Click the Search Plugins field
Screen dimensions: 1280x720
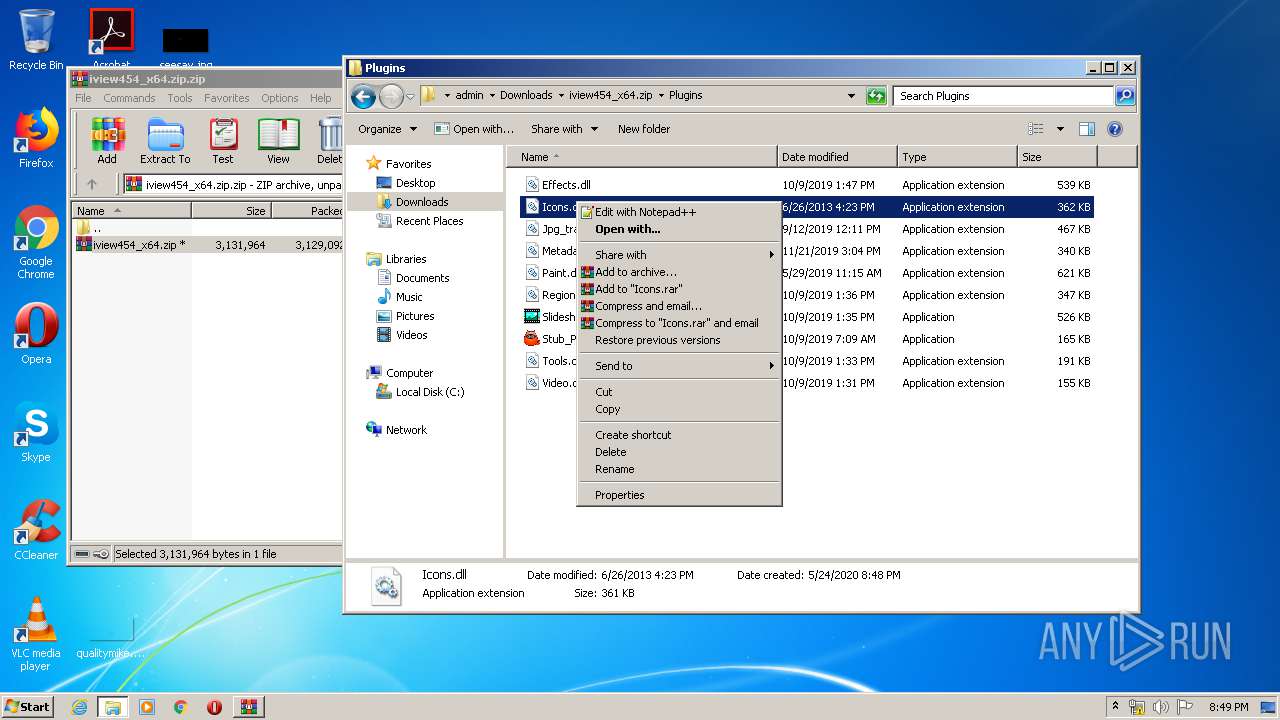(1003, 96)
